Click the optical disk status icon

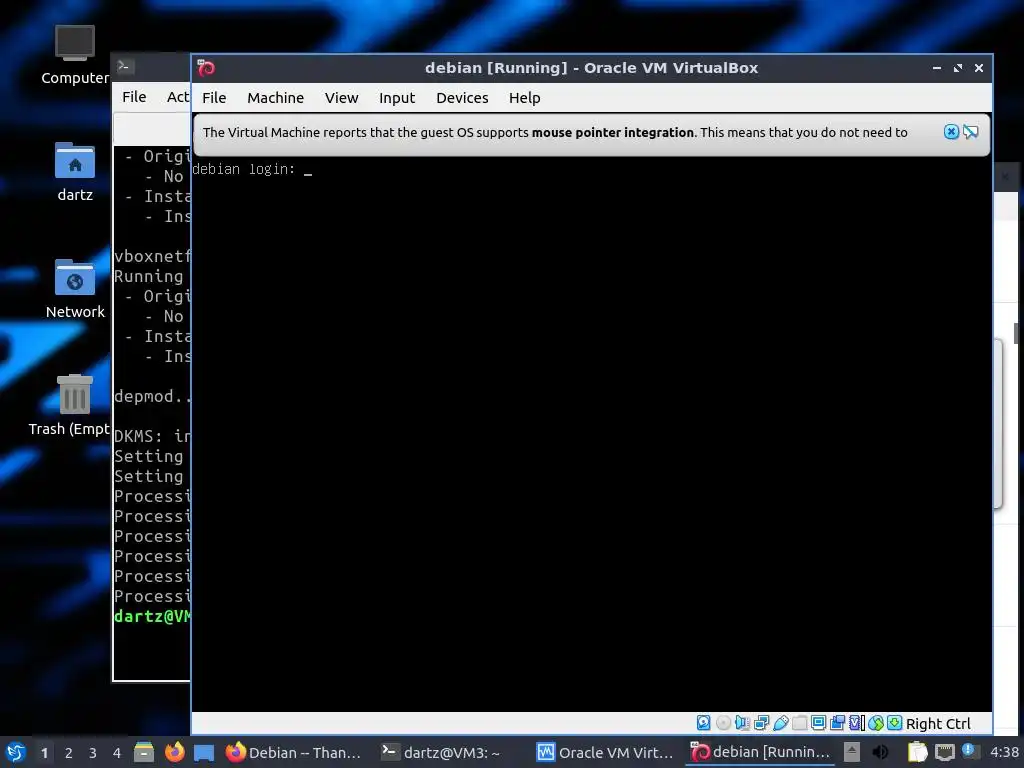pyautogui.click(x=723, y=723)
